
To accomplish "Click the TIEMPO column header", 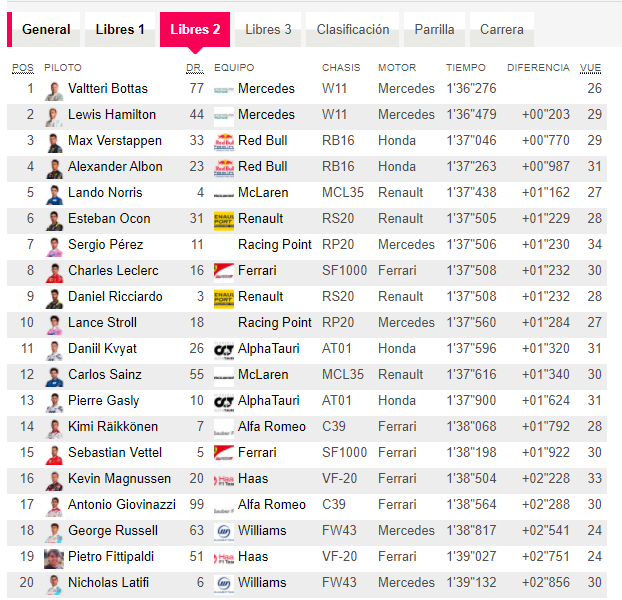I will tap(466, 68).
